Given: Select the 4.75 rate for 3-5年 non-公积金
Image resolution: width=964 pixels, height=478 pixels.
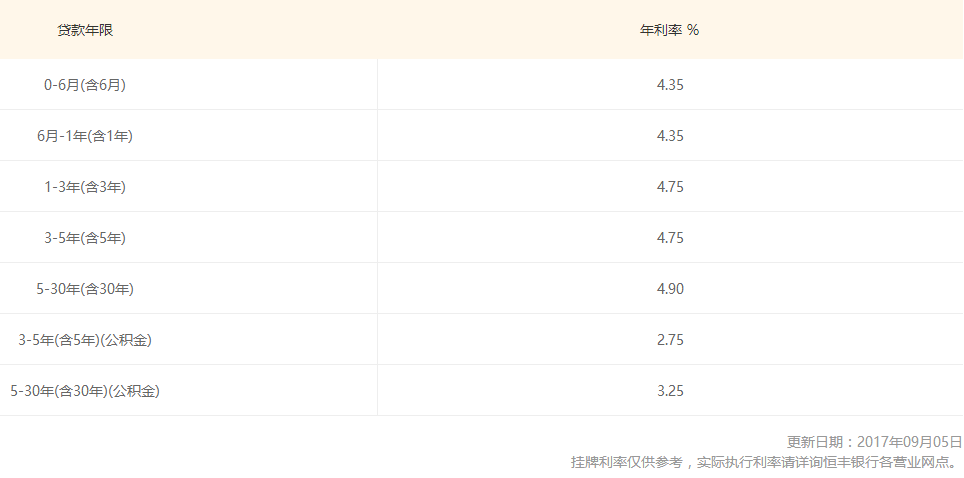Looking at the screenshot, I should [x=670, y=238].
